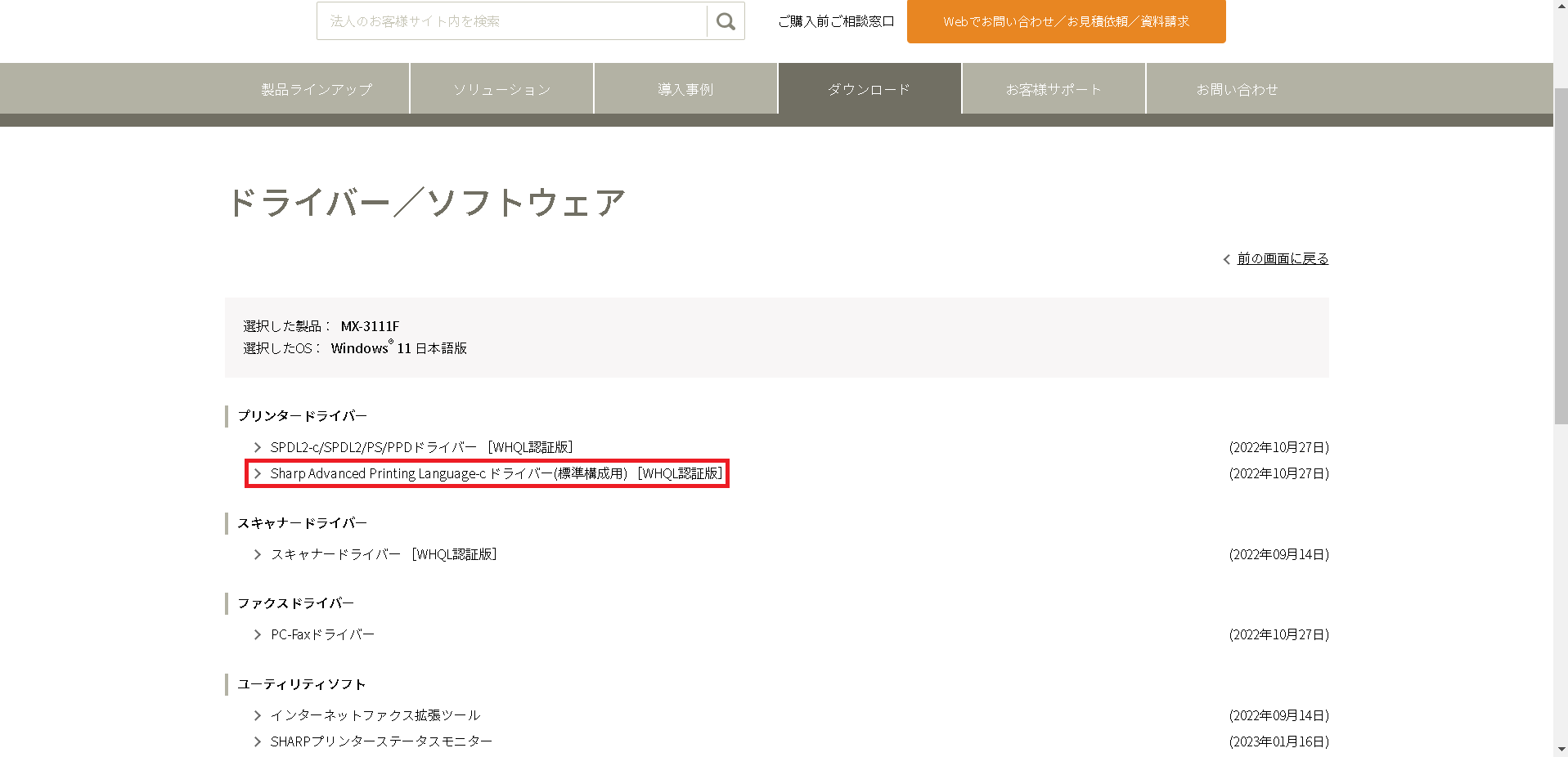1568x757 pixels.
Task: Click scrollbar down arrow
Action: click(1561, 749)
